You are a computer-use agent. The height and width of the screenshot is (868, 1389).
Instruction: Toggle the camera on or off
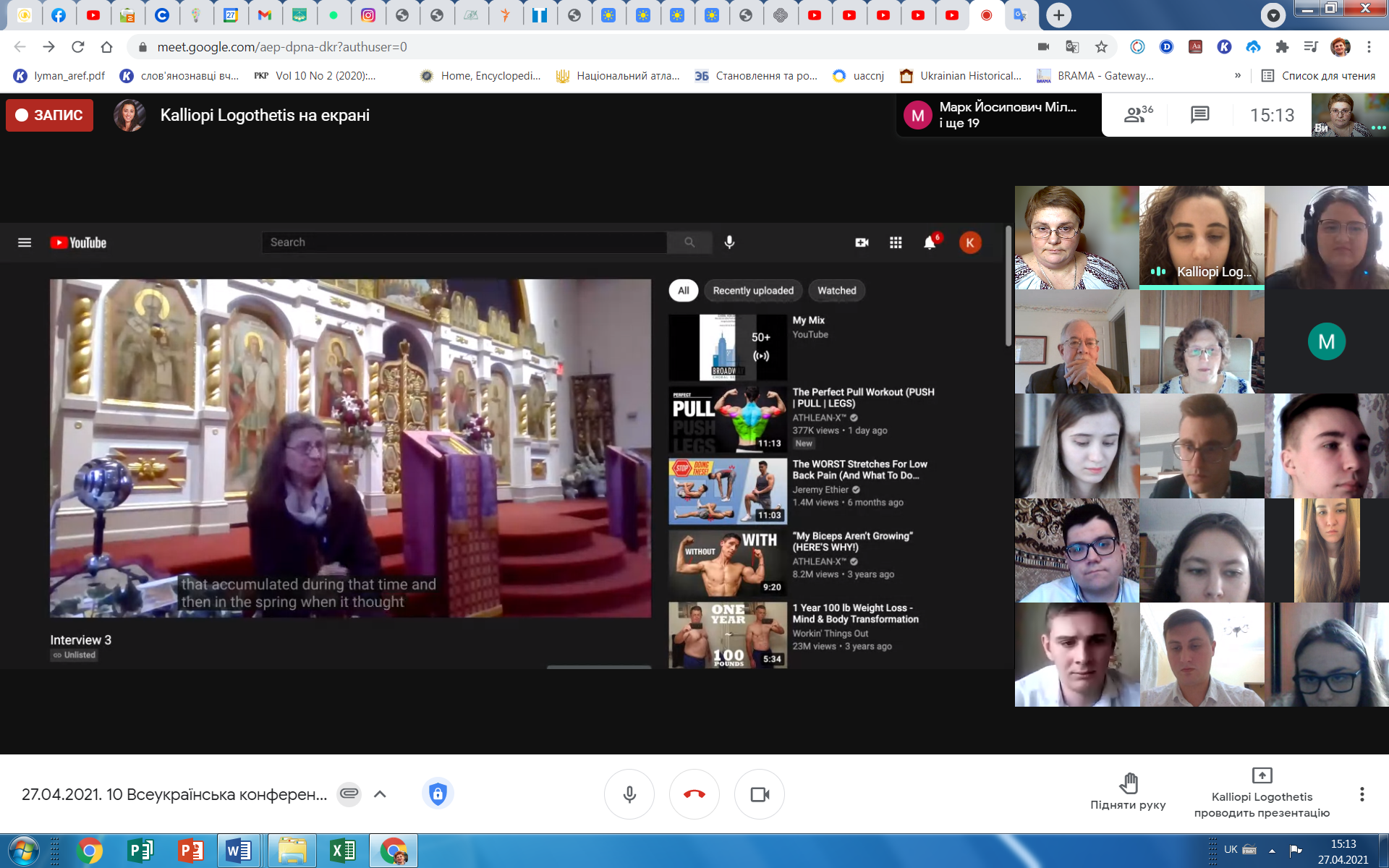759,794
